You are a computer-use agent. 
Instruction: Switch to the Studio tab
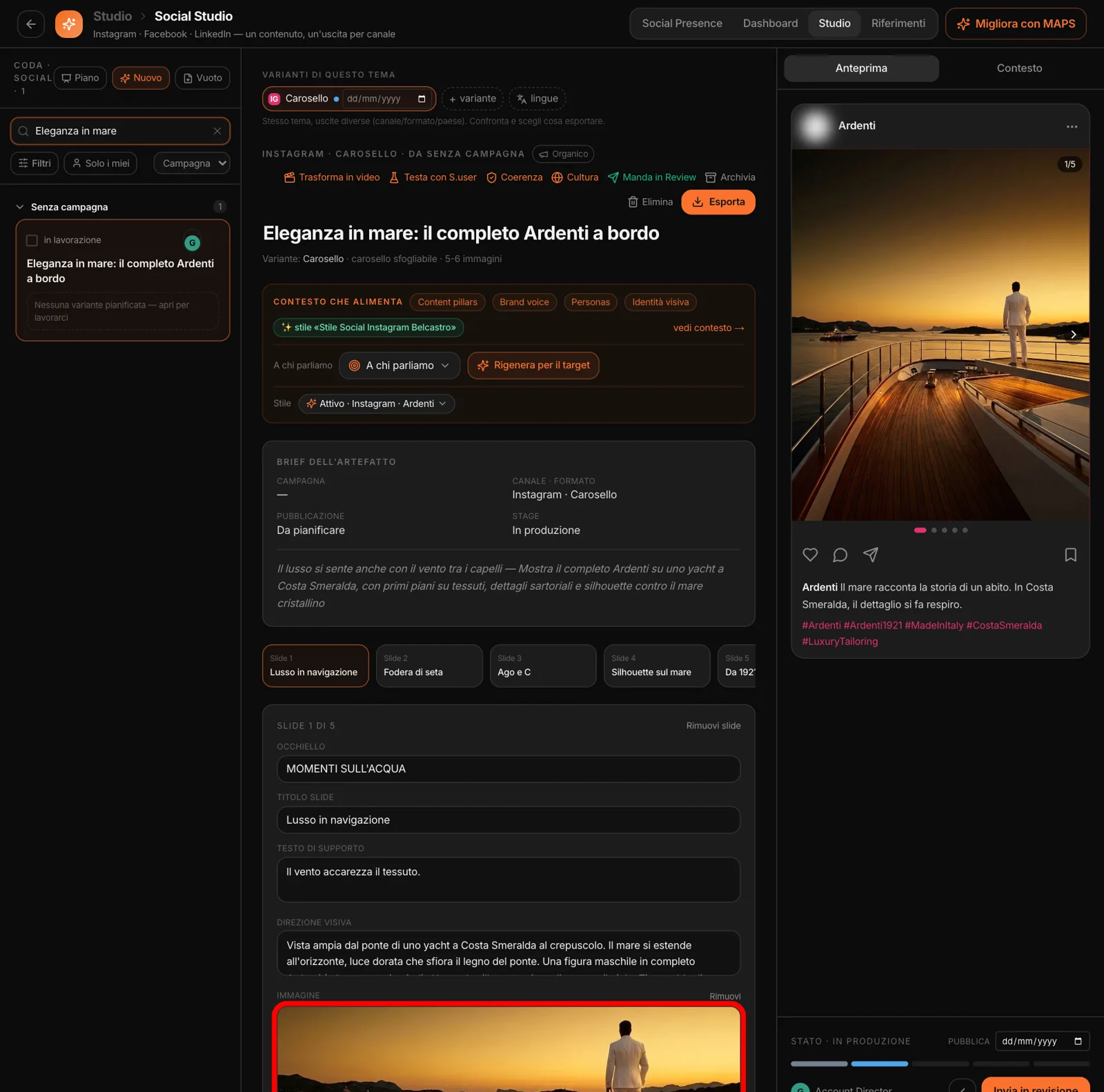(x=834, y=23)
